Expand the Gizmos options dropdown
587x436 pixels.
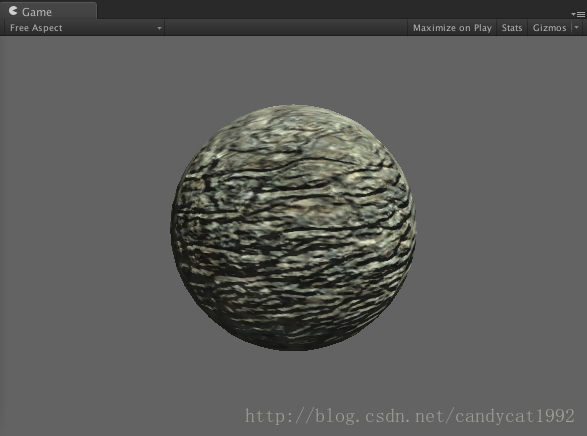click(x=577, y=27)
